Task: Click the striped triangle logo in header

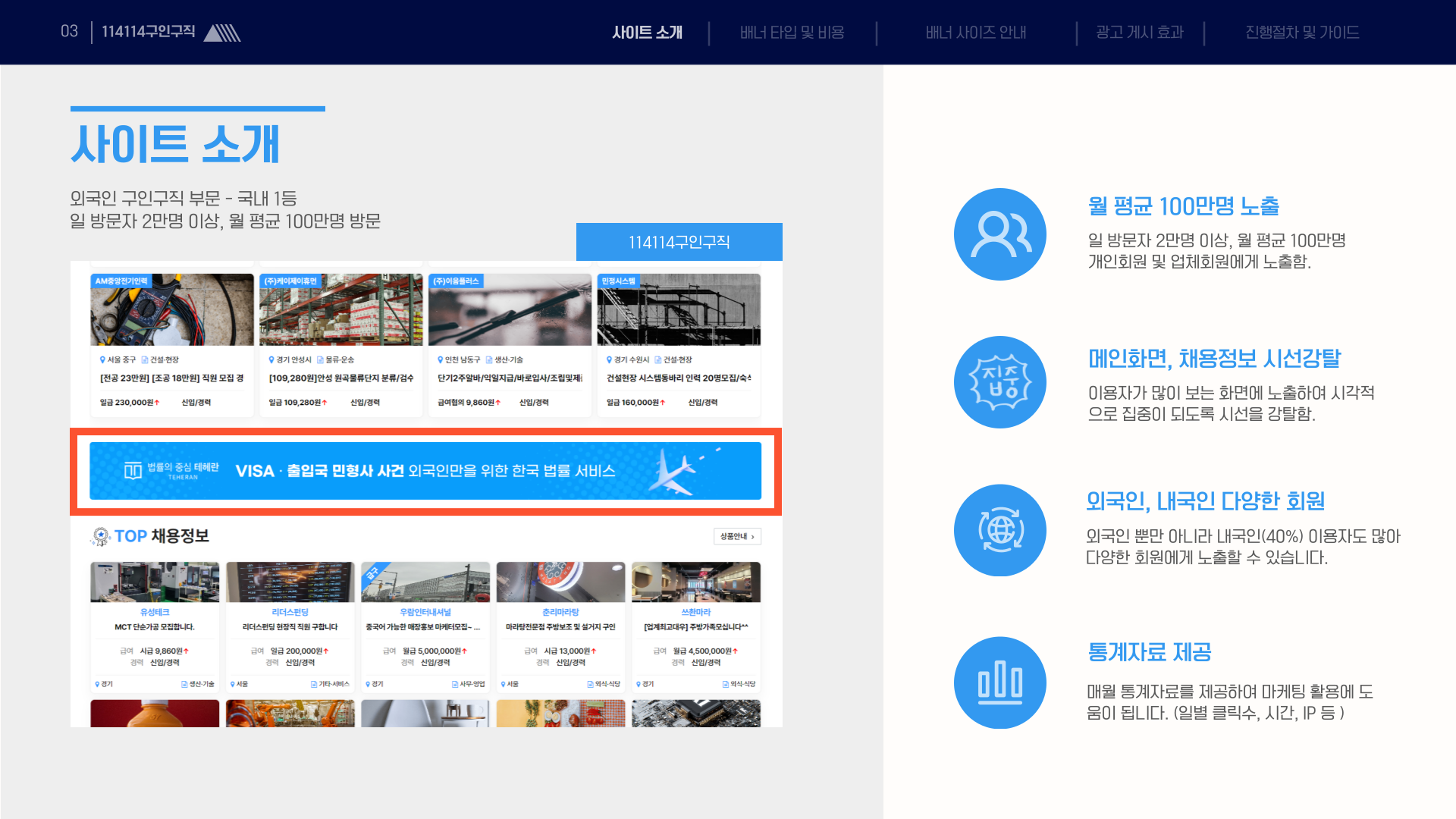Action: click(222, 33)
